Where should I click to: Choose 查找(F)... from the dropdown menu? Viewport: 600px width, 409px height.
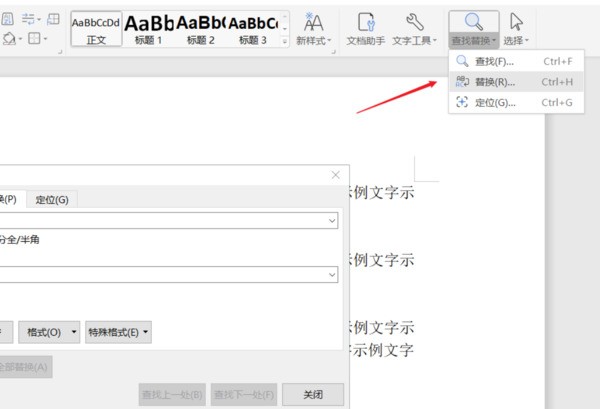pos(516,61)
